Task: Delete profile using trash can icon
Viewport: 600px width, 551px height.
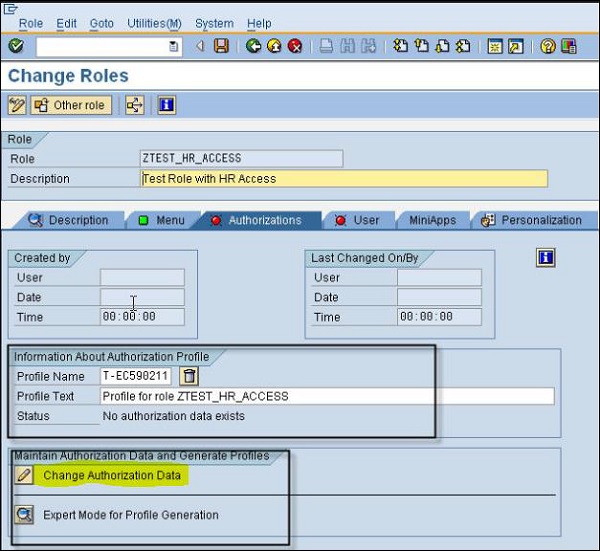Action: tap(190, 376)
